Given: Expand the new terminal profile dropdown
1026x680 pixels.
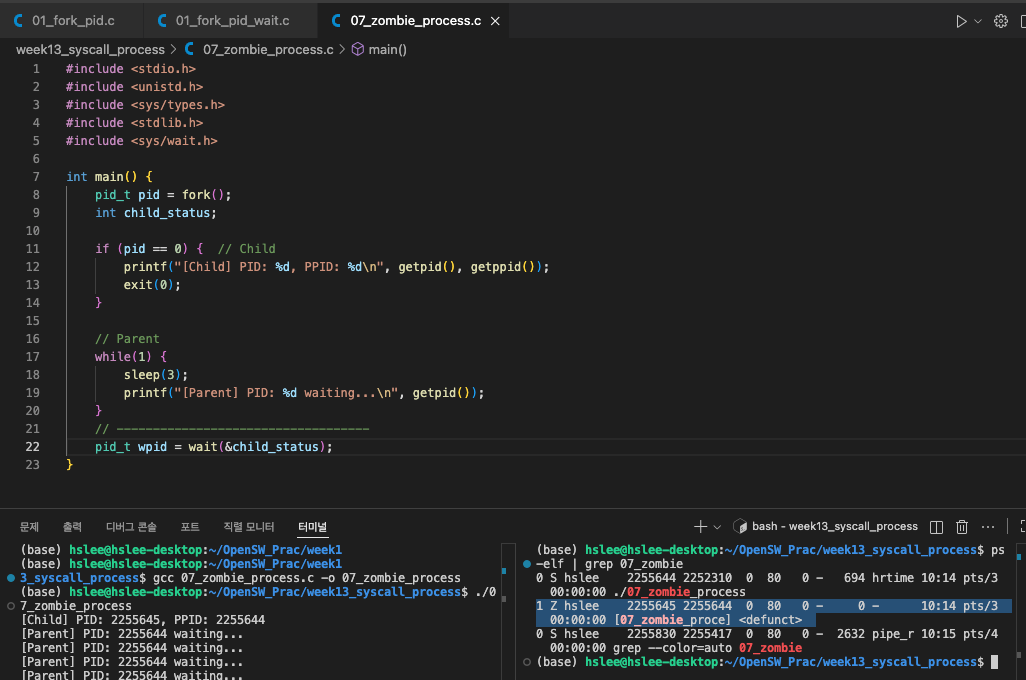Looking at the screenshot, I should click(717, 527).
